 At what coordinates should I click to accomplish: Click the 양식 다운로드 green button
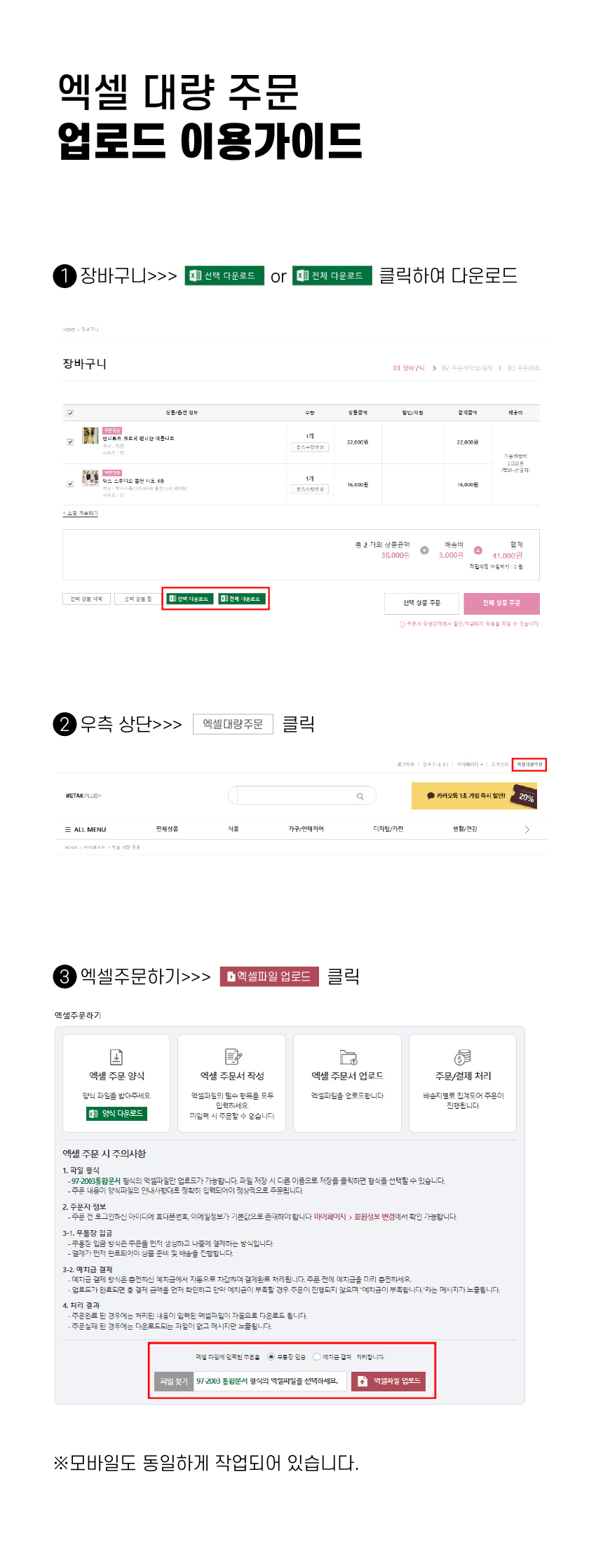(x=116, y=1113)
